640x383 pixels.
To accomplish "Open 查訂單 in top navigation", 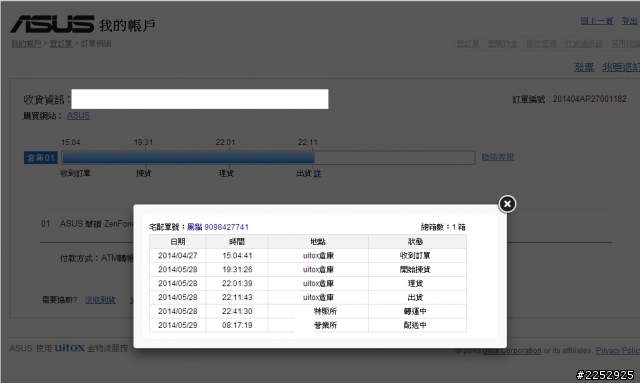I will point(468,44).
